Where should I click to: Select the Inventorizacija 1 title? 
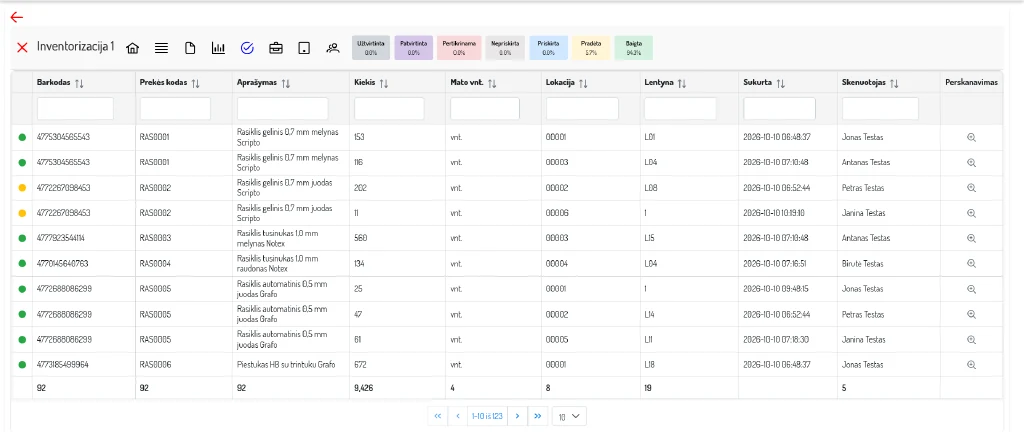[76, 47]
